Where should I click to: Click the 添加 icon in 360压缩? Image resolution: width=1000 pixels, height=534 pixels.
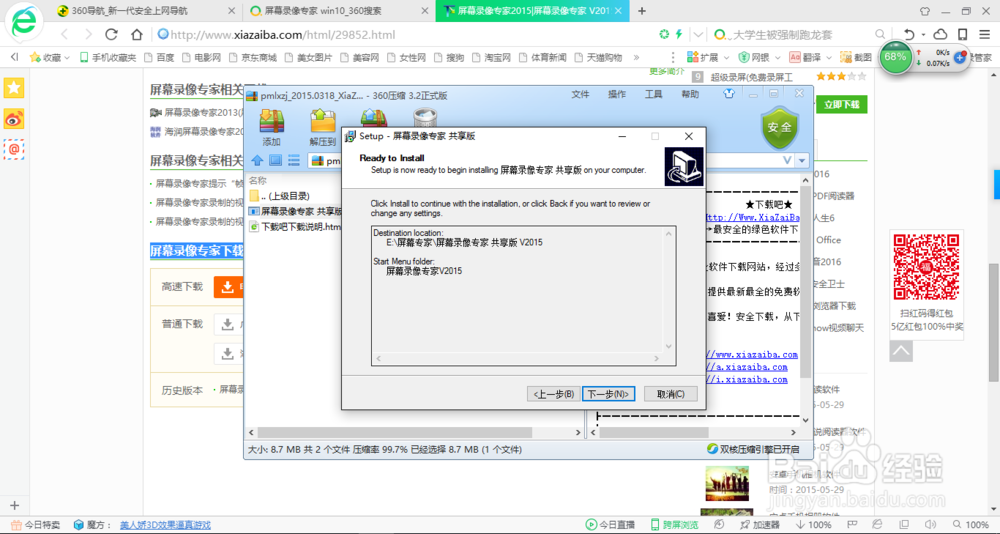point(272,126)
